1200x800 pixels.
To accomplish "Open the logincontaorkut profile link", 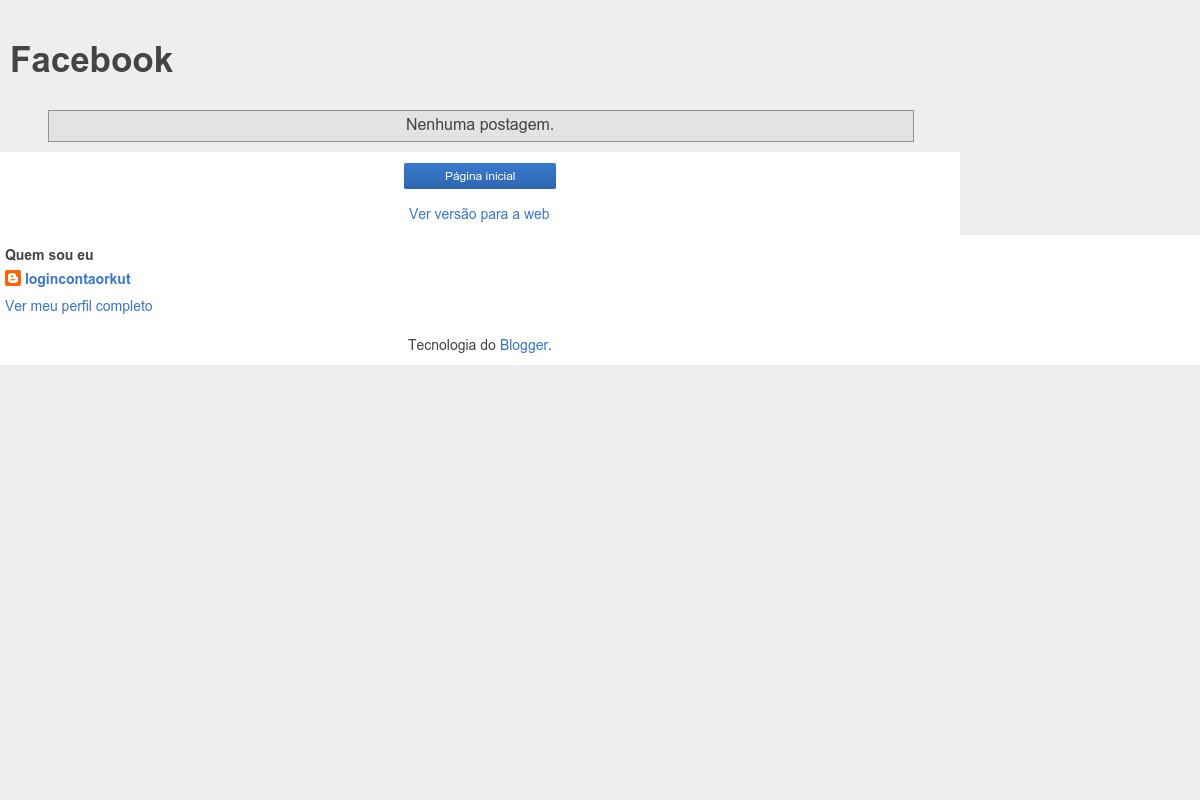I will (x=78, y=279).
